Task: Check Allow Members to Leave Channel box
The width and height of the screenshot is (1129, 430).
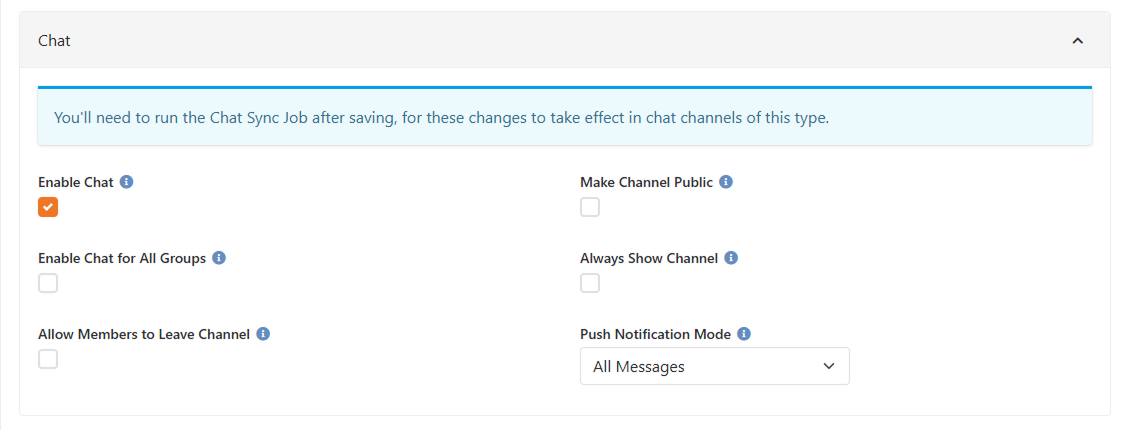Action: 48,359
